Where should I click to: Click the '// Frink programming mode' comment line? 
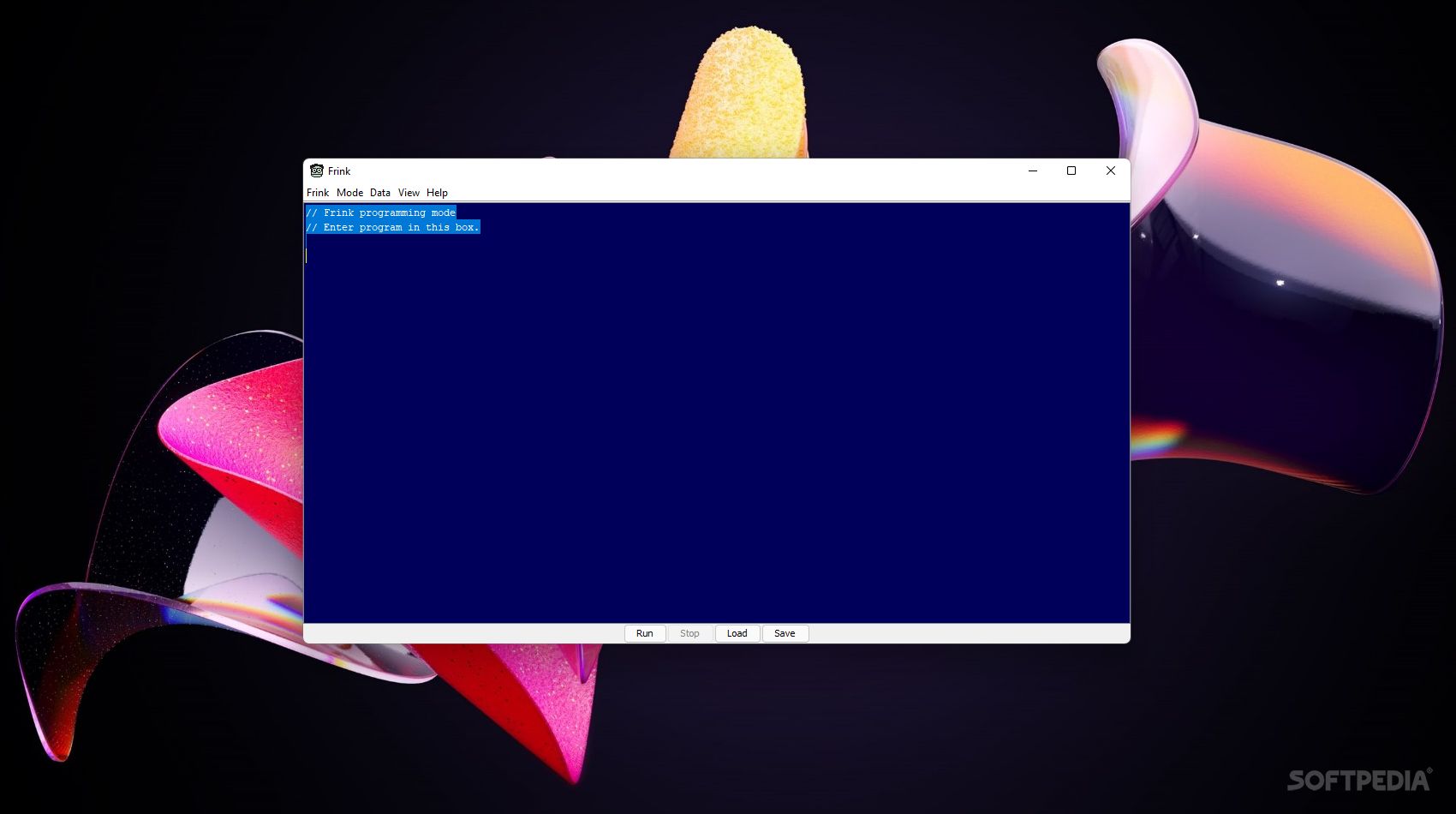coord(381,212)
